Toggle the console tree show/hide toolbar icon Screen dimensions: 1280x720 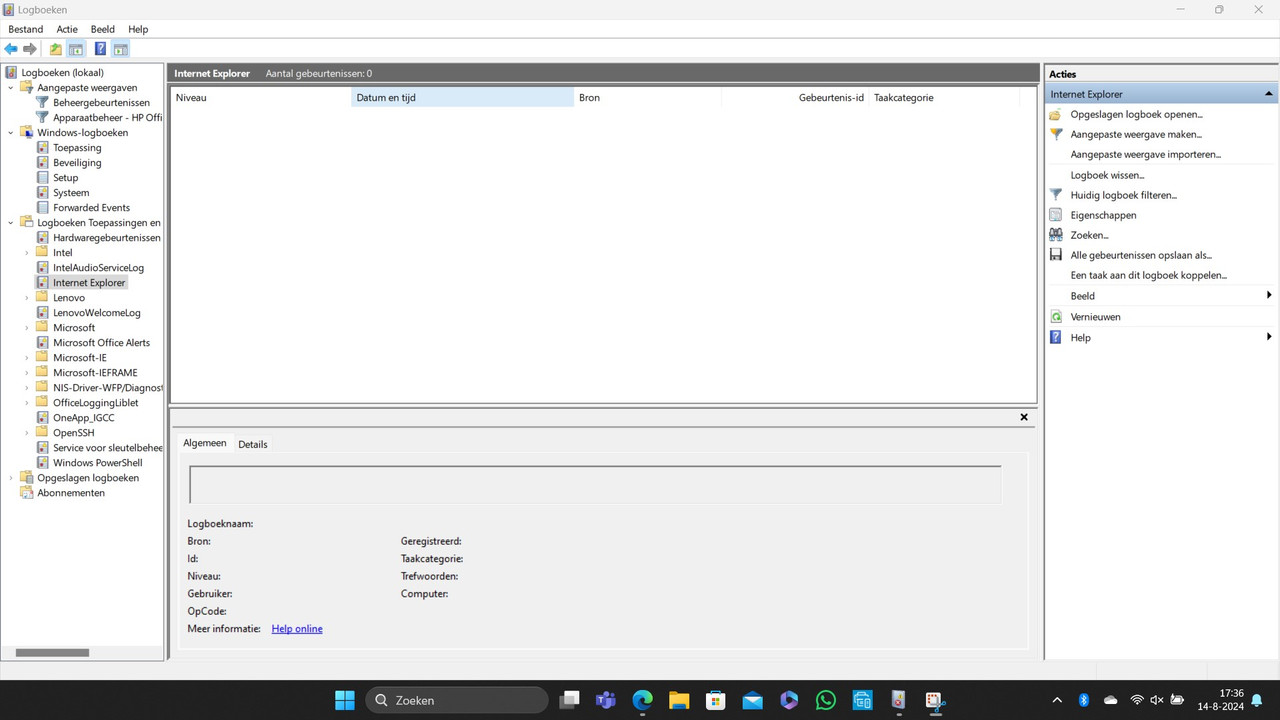point(75,49)
